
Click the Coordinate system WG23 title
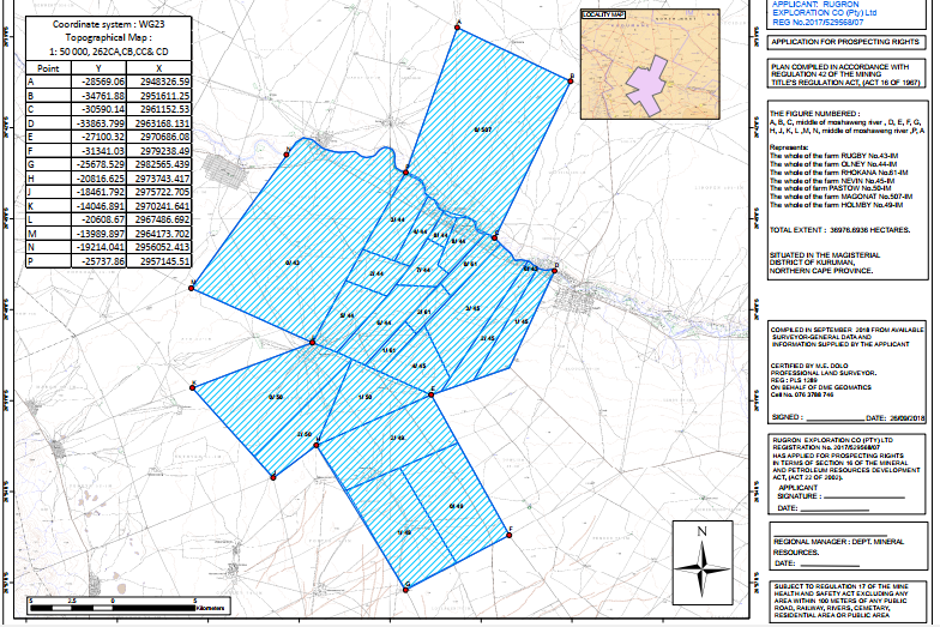[x=104, y=20]
